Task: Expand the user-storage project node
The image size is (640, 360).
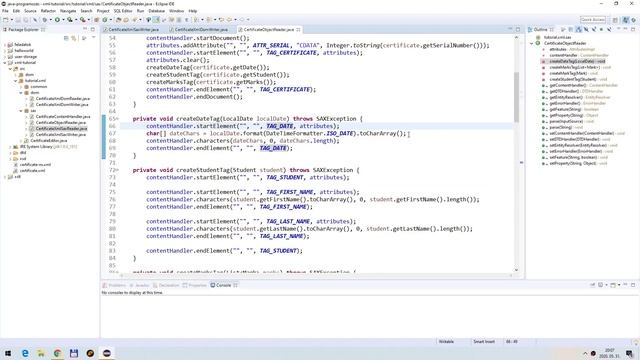Action: 4,57
